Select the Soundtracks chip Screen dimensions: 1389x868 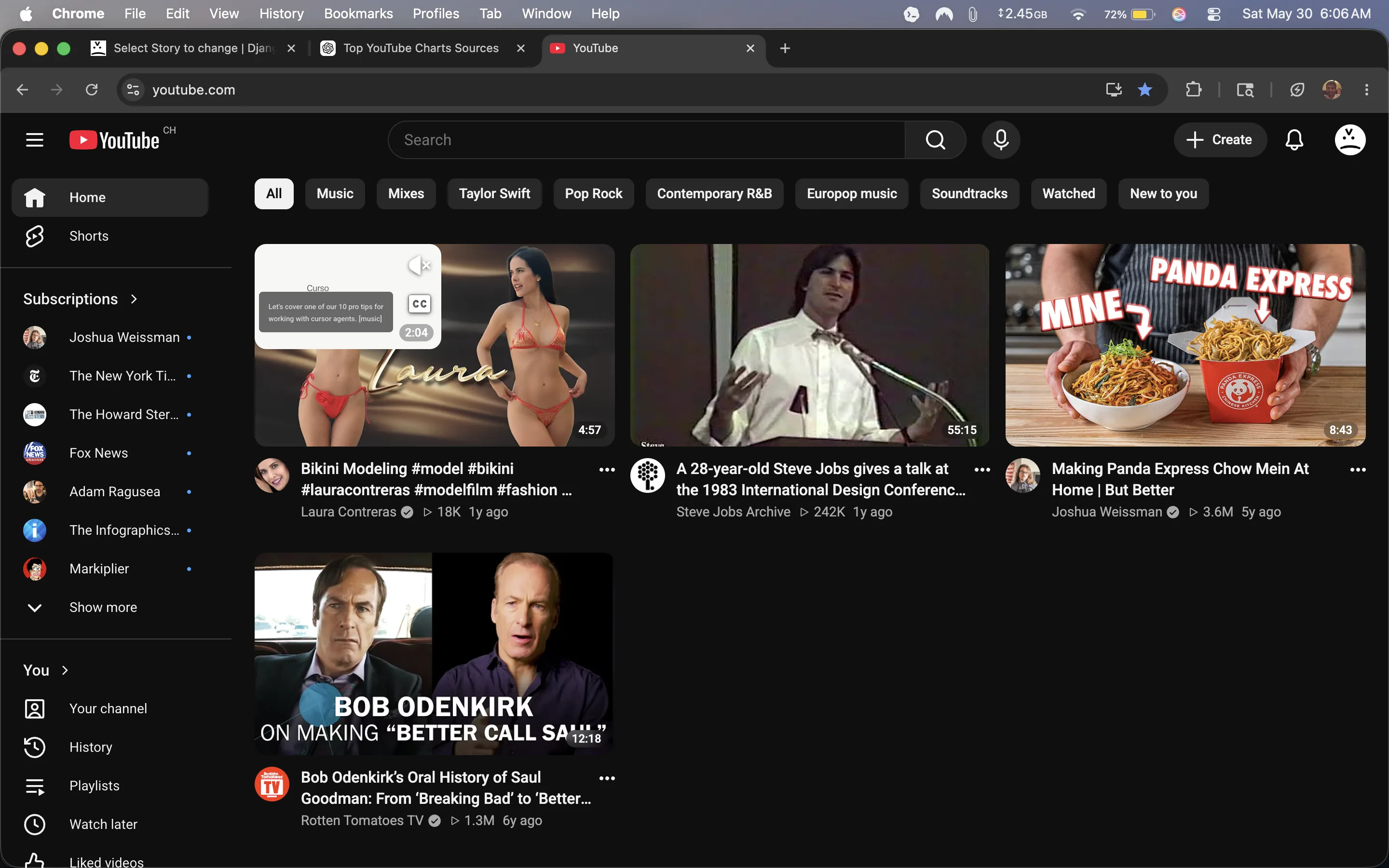[x=969, y=193]
